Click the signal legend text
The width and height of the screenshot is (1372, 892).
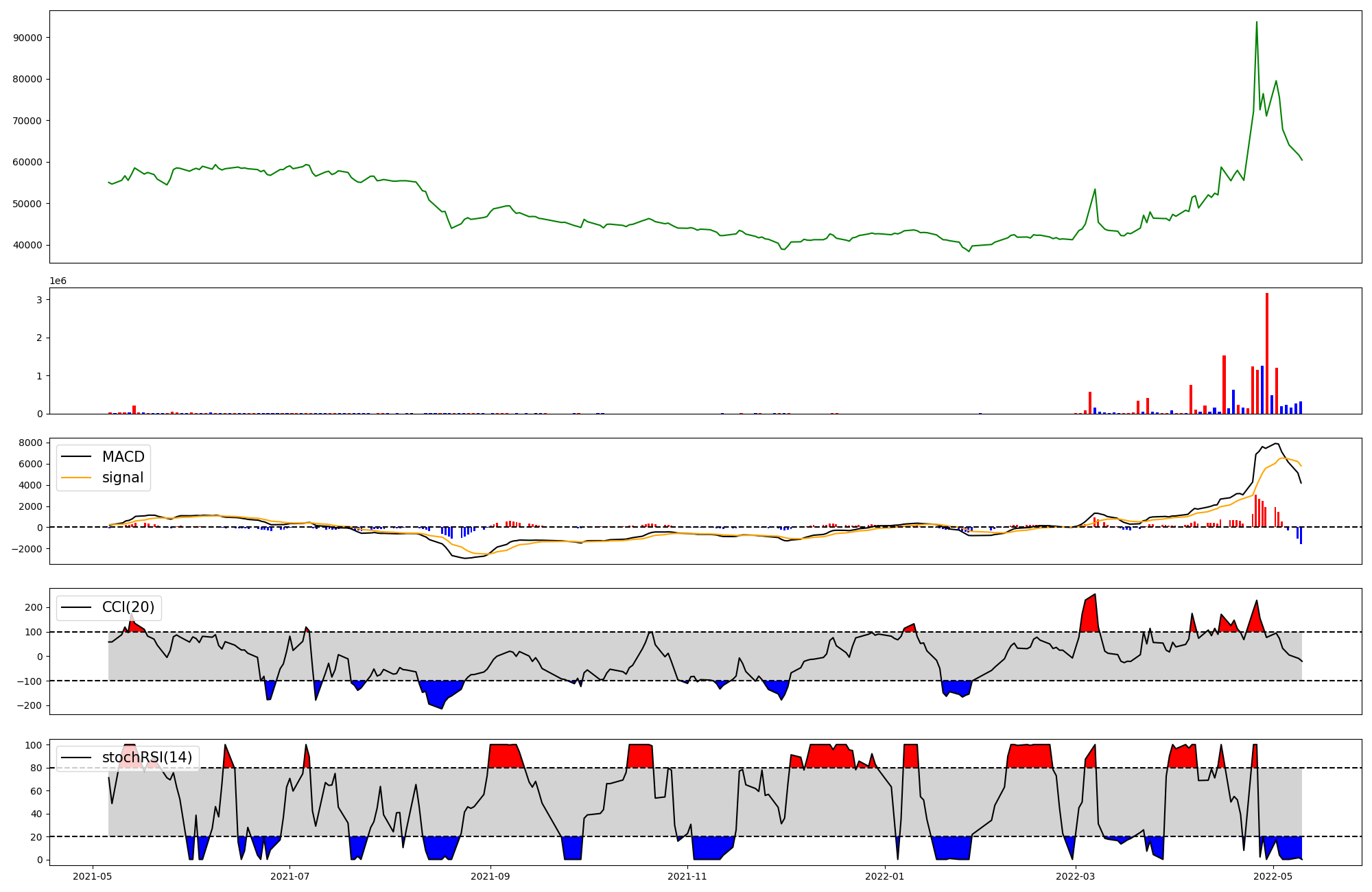pyautogui.click(x=123, y=478)
